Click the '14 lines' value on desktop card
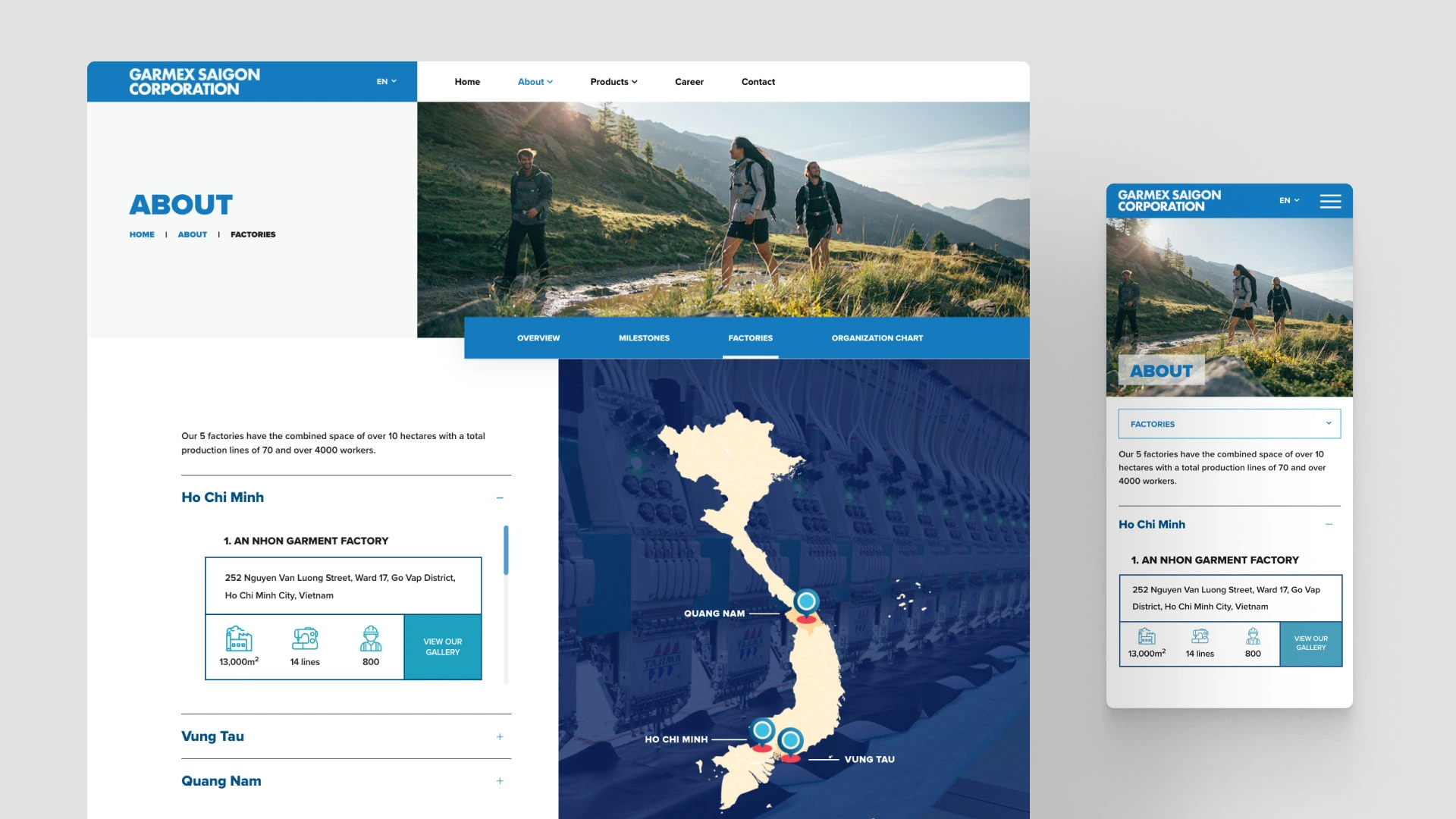The width and height of the screenshot is (1456, 819). pyautogui.click(x=305, y=662)
